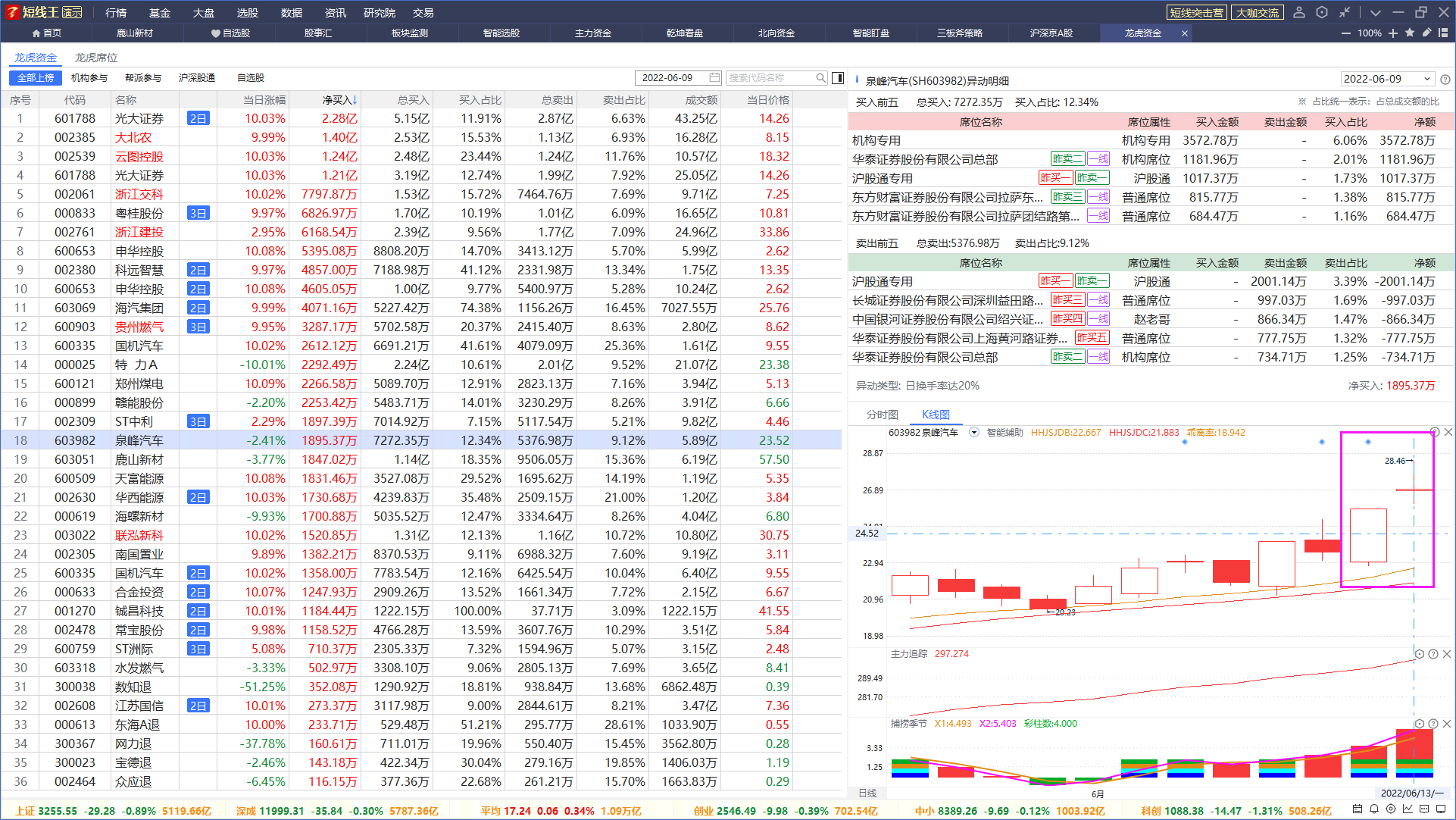The width and height of the screenshot is (1456, 820).
Task: Select the 自选股 filter below 龙虎资金
Action: coord(251,78)
